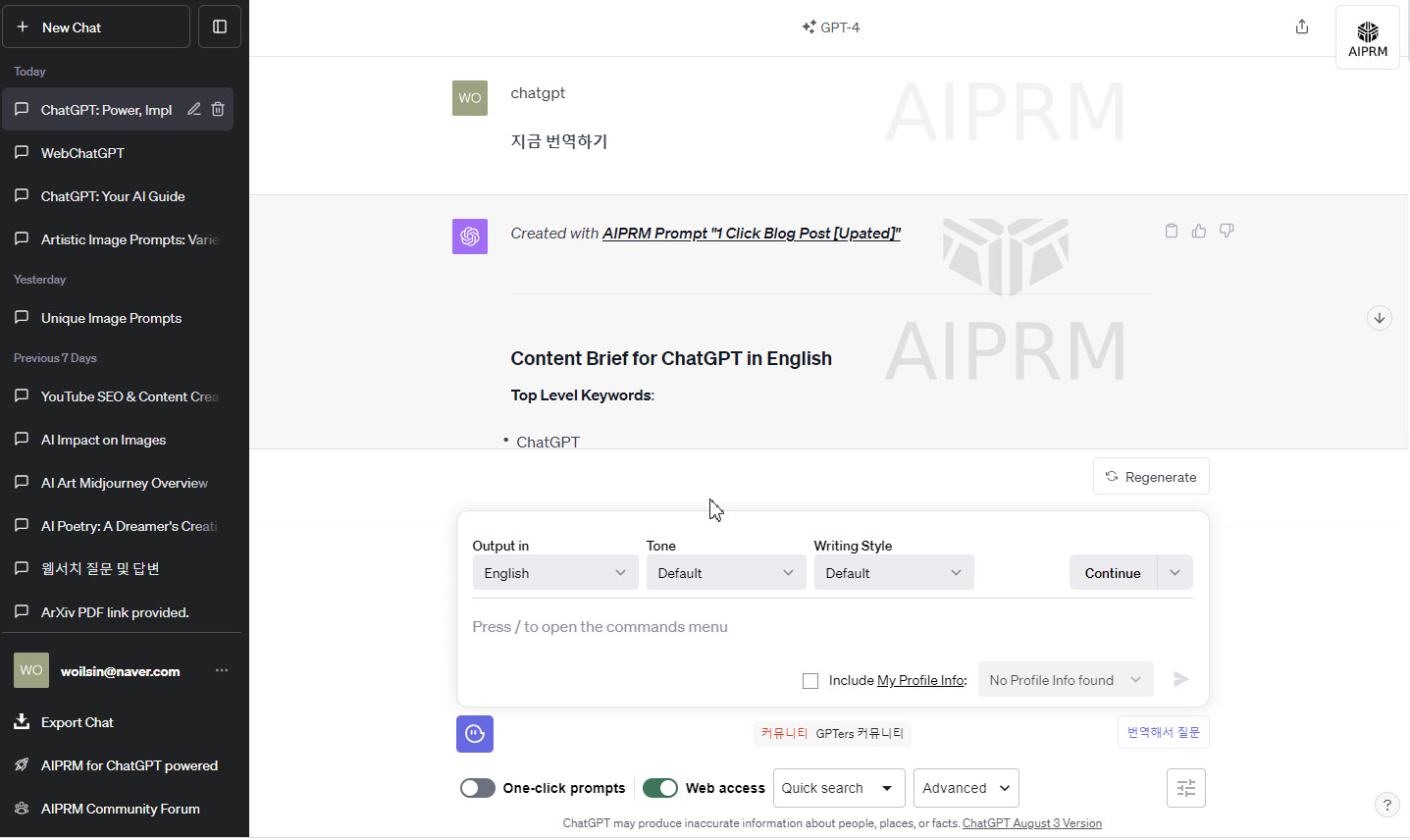Click the sidebar collapse icon
1410x840 pixels.
pos(220,26)
